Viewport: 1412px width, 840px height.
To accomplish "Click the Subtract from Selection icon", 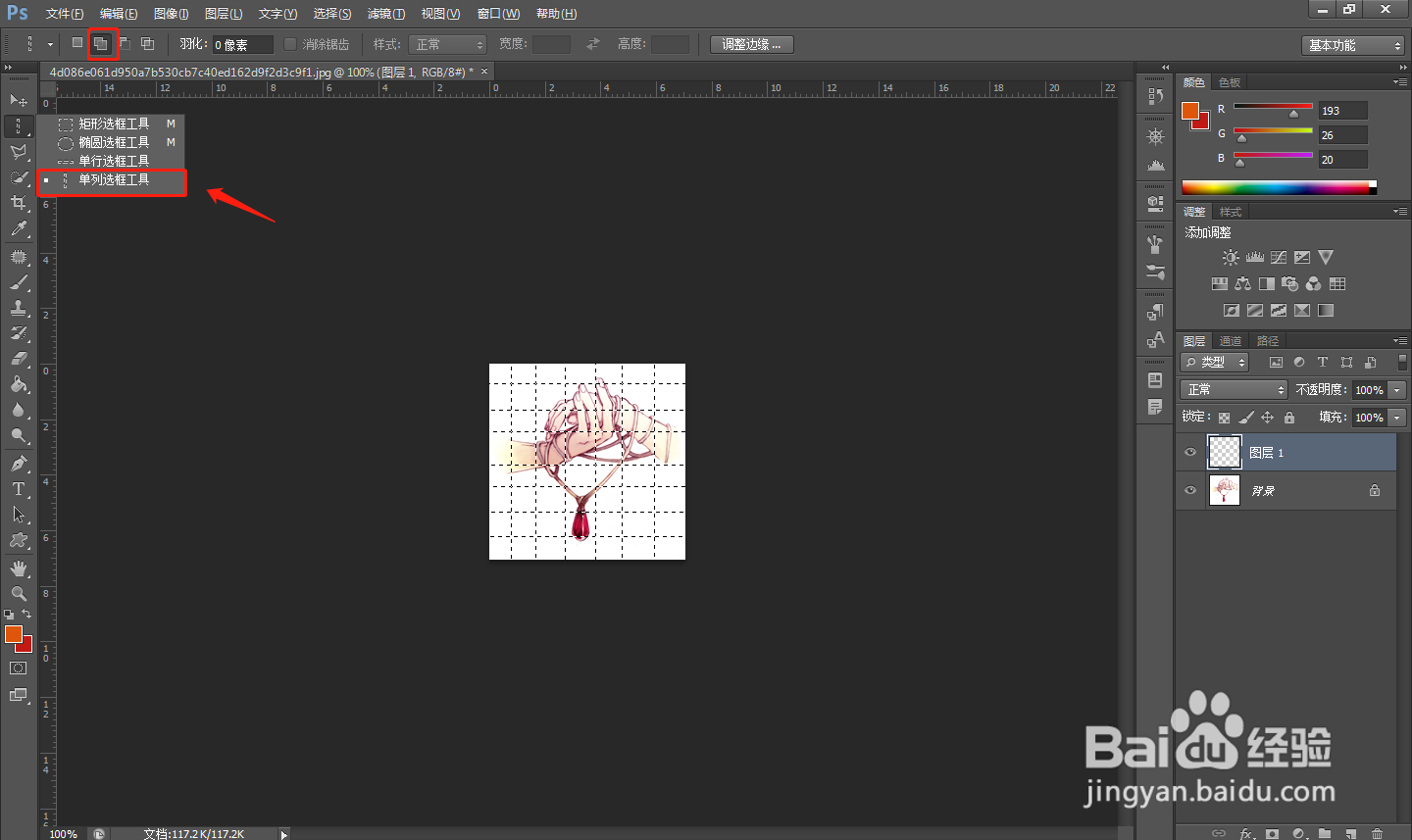I will coord(125,43).
